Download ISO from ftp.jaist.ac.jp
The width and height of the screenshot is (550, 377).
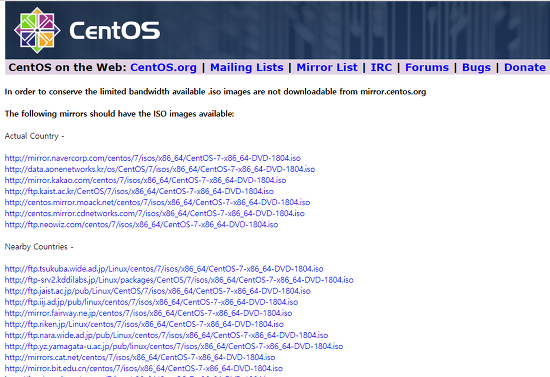[157, 291]
